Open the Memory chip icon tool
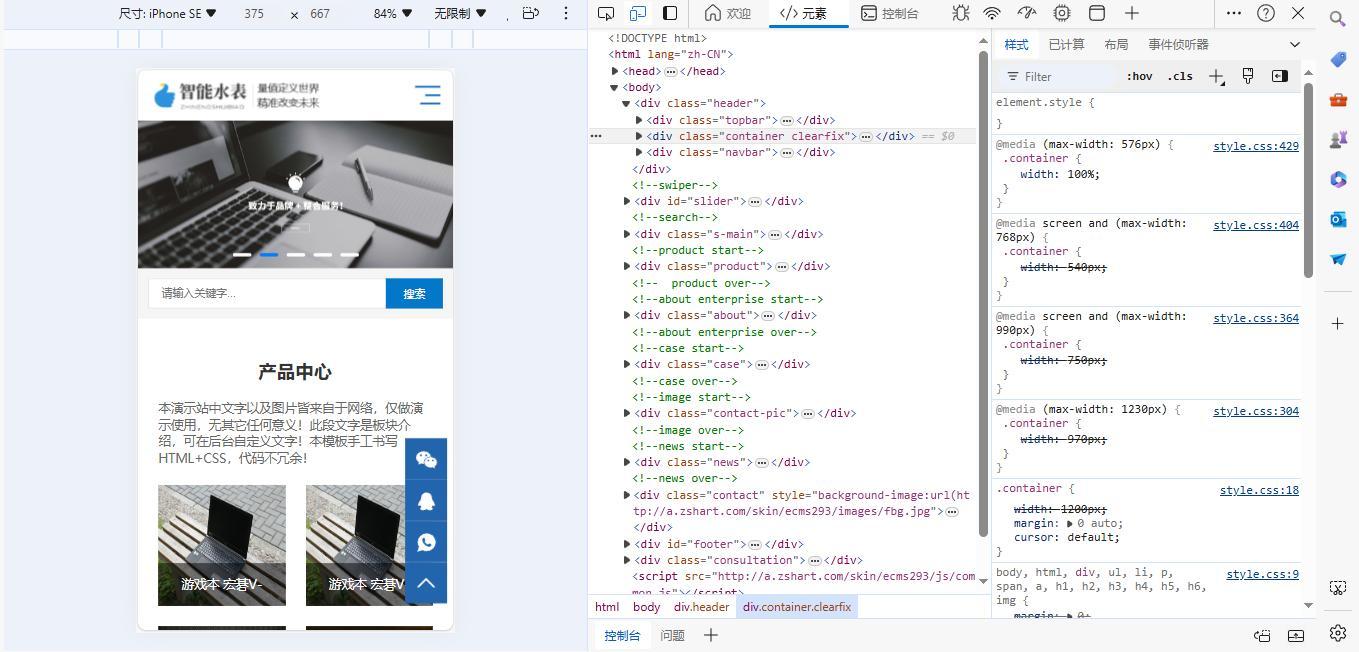The width and height of the screenshot is (1359, 652). (1062, 13)
